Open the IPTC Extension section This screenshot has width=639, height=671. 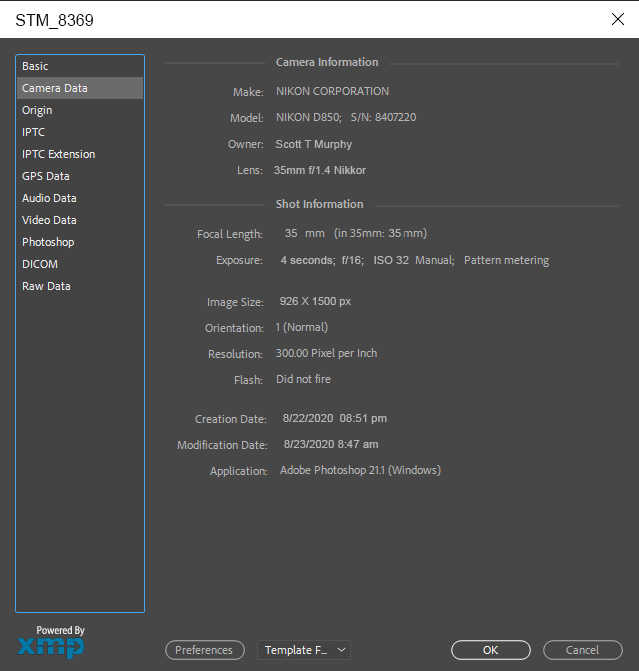click(58, 154)
